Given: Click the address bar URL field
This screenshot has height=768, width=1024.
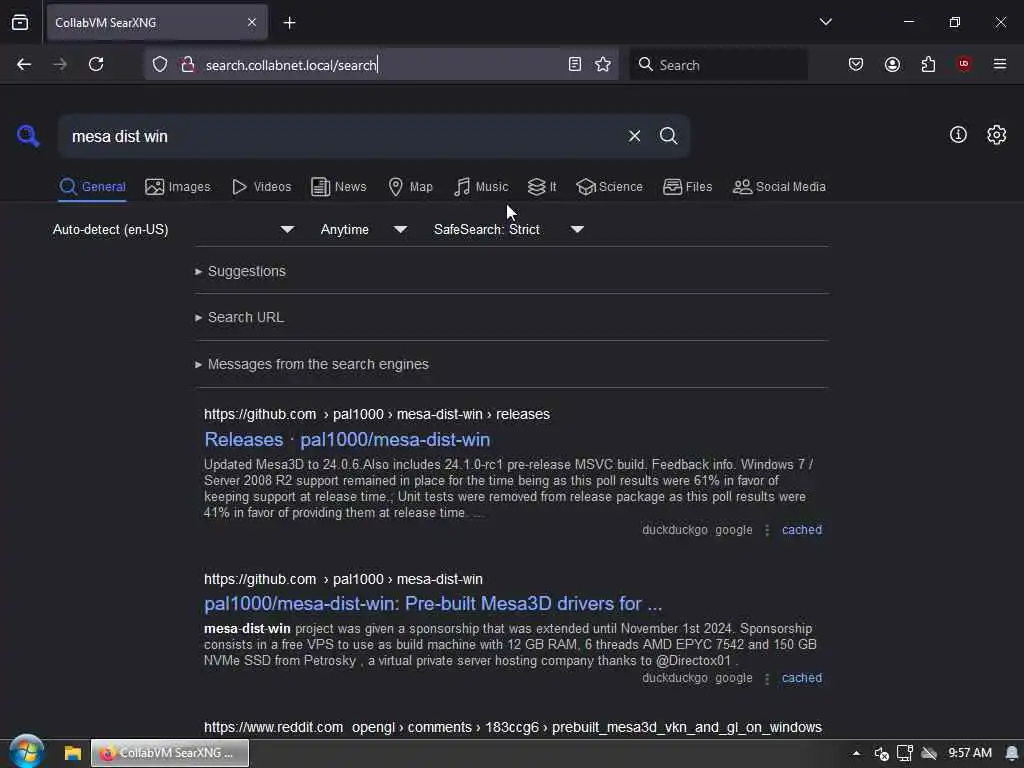Looking at the screenshot, I should click(x=382, y=65).
